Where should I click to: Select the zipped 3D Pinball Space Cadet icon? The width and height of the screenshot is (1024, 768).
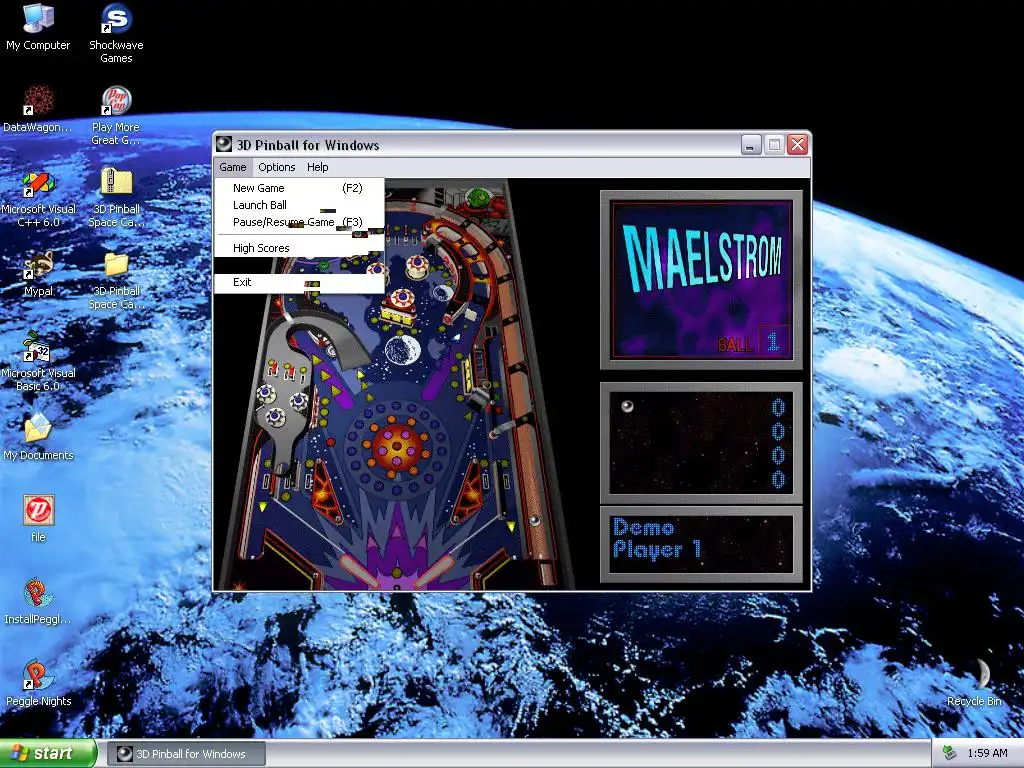pyautogui.click(x=116, y=198)
